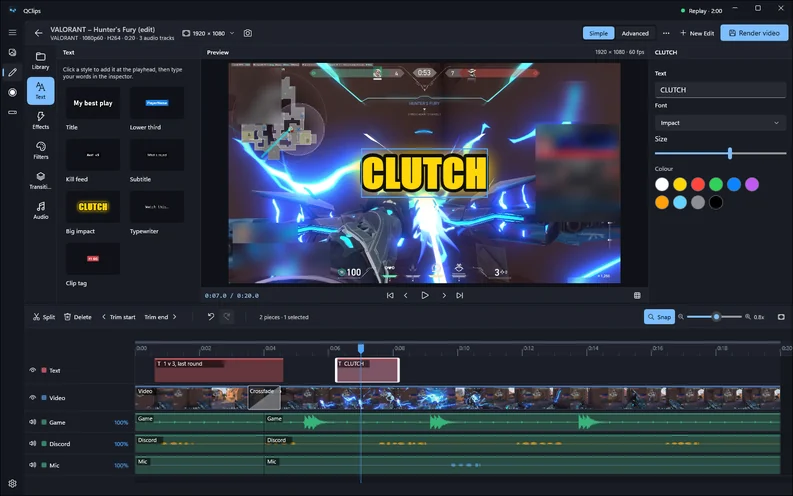Click Trim start

(x=118, y=317)
